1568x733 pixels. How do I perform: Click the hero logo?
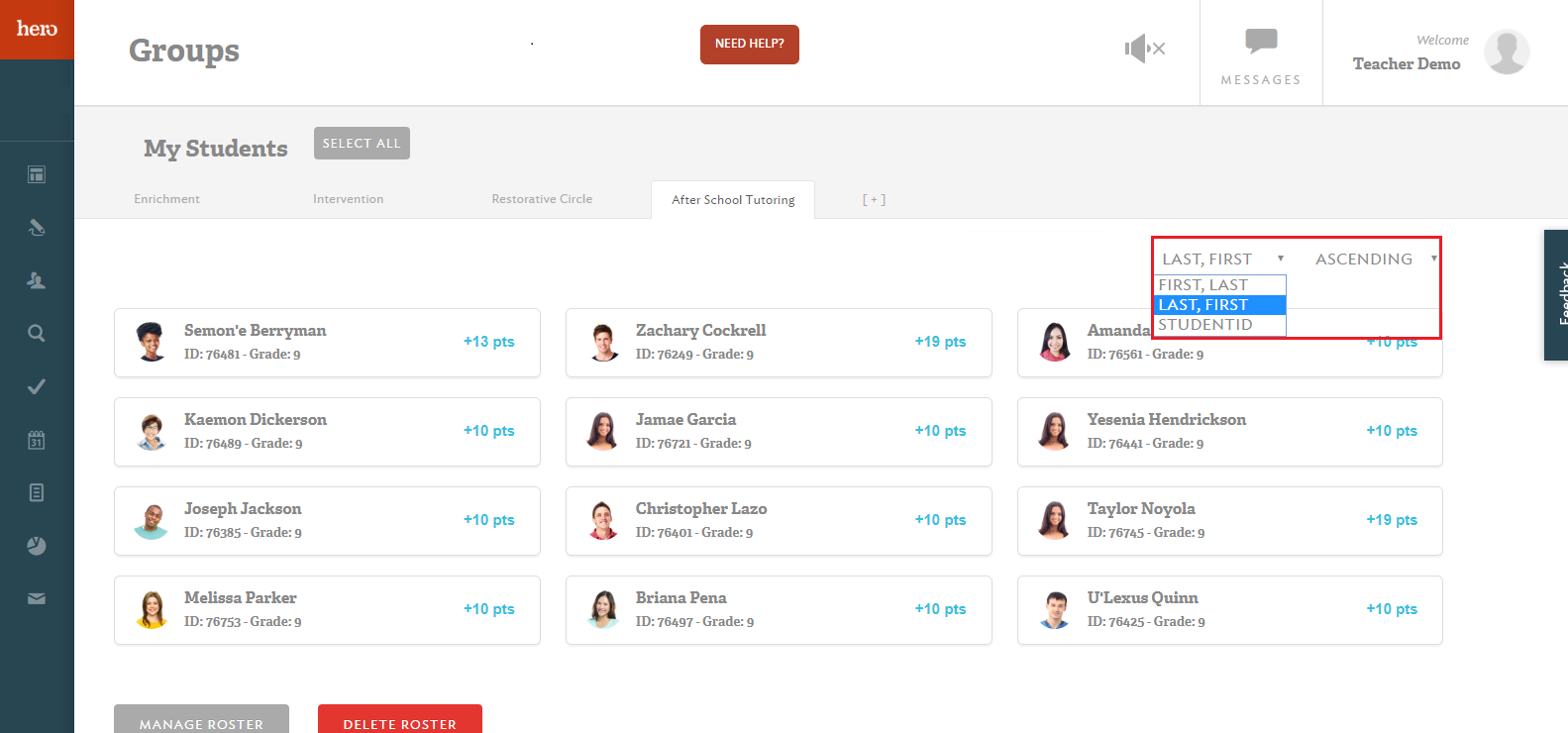(x=37, y=29)
